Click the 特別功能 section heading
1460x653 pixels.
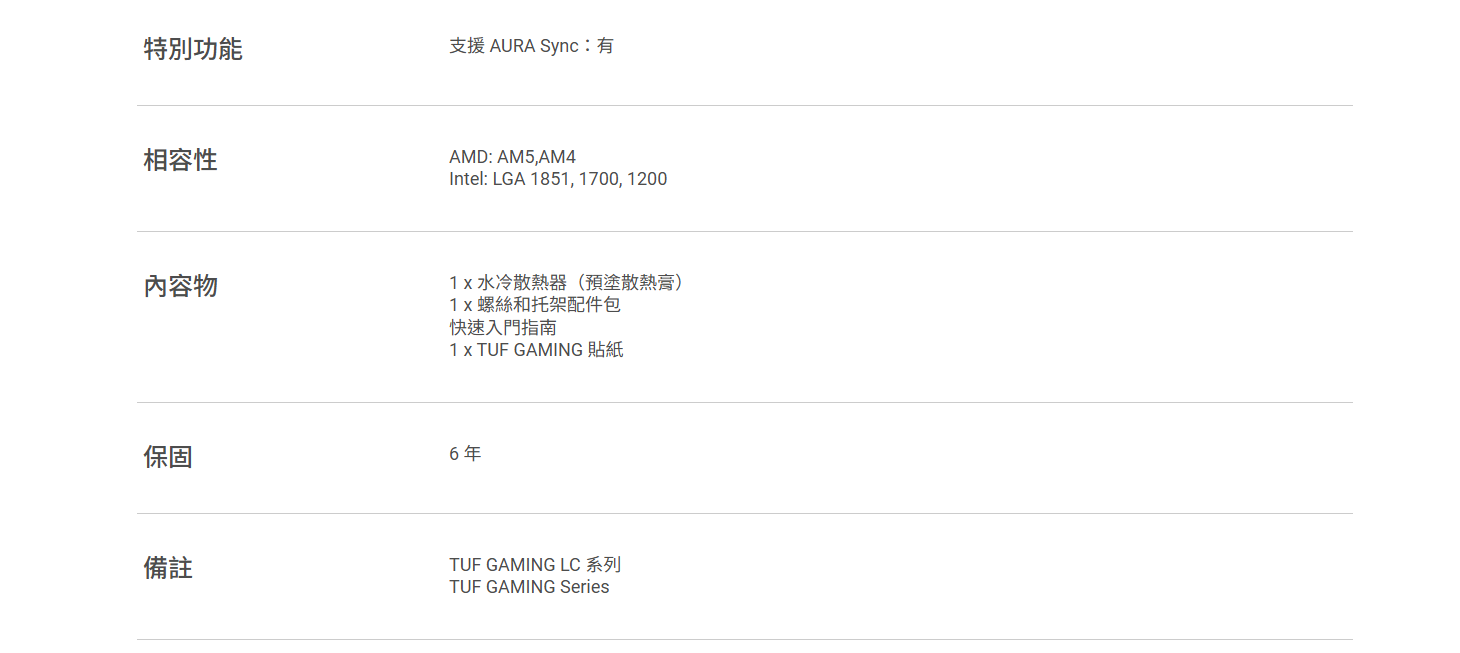pos(193,49)
